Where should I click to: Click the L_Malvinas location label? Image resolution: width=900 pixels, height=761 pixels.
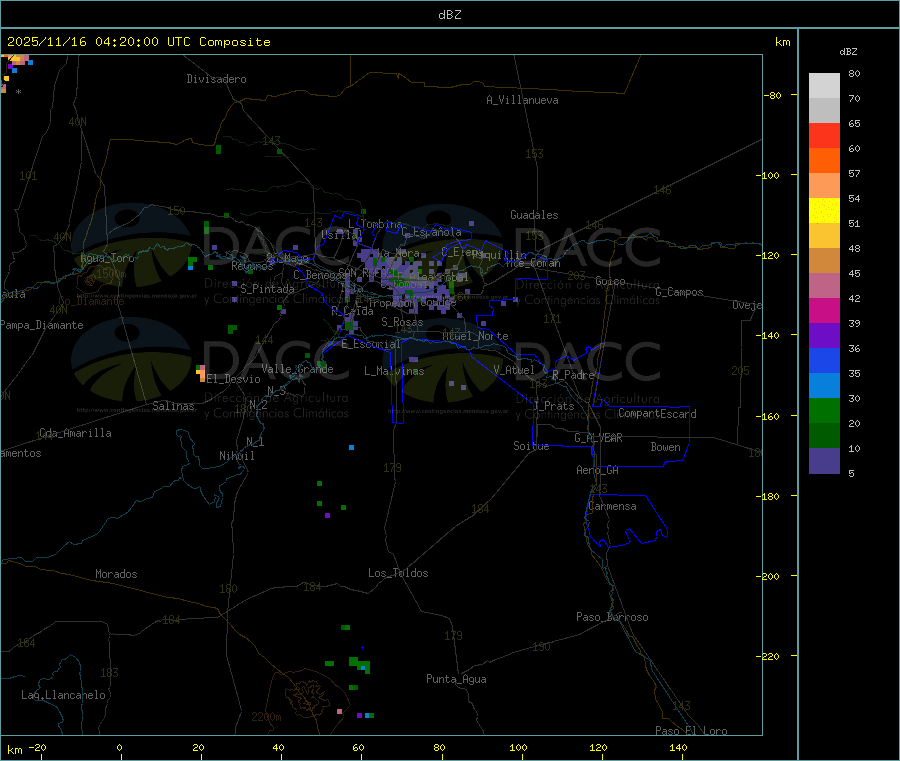point(394,371)
